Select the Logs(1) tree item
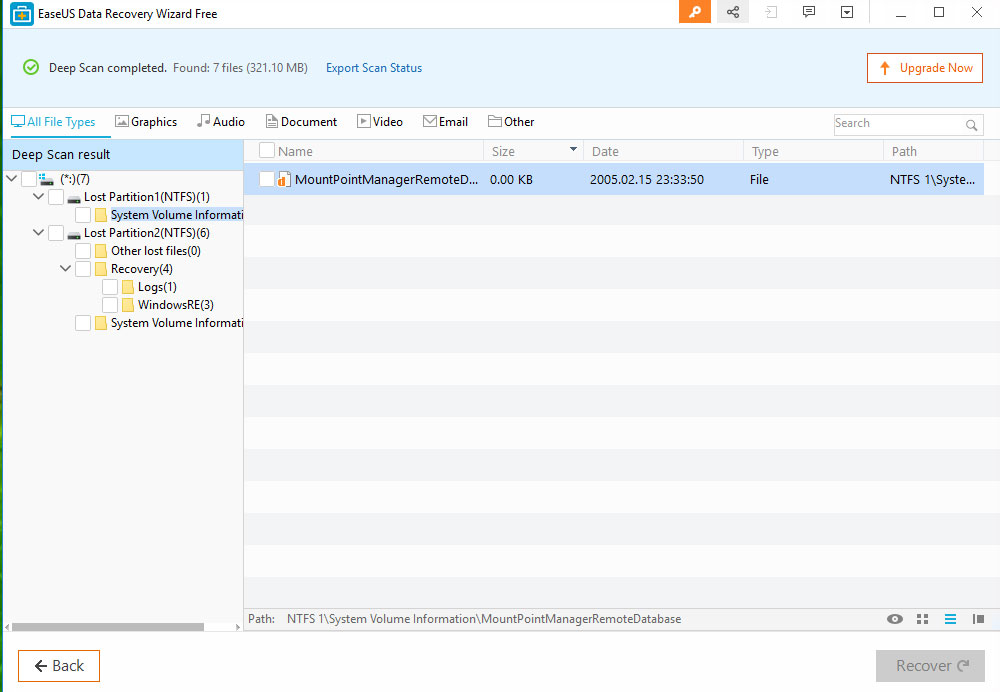This screenshot has height=692, width=1000. (x=157, y=287)
